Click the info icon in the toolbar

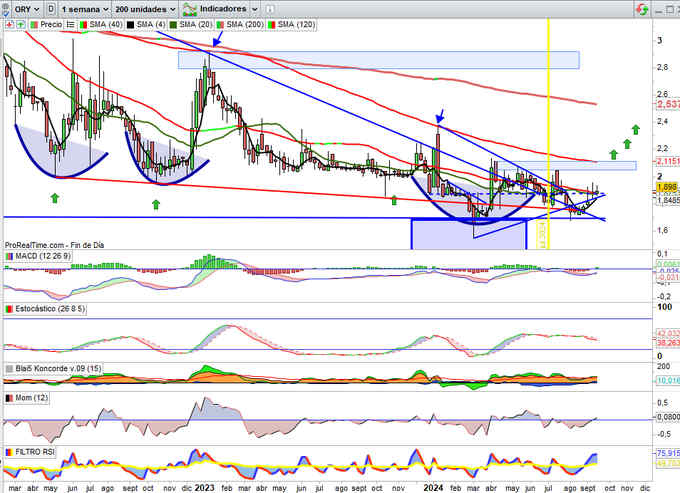coord(270,9)
